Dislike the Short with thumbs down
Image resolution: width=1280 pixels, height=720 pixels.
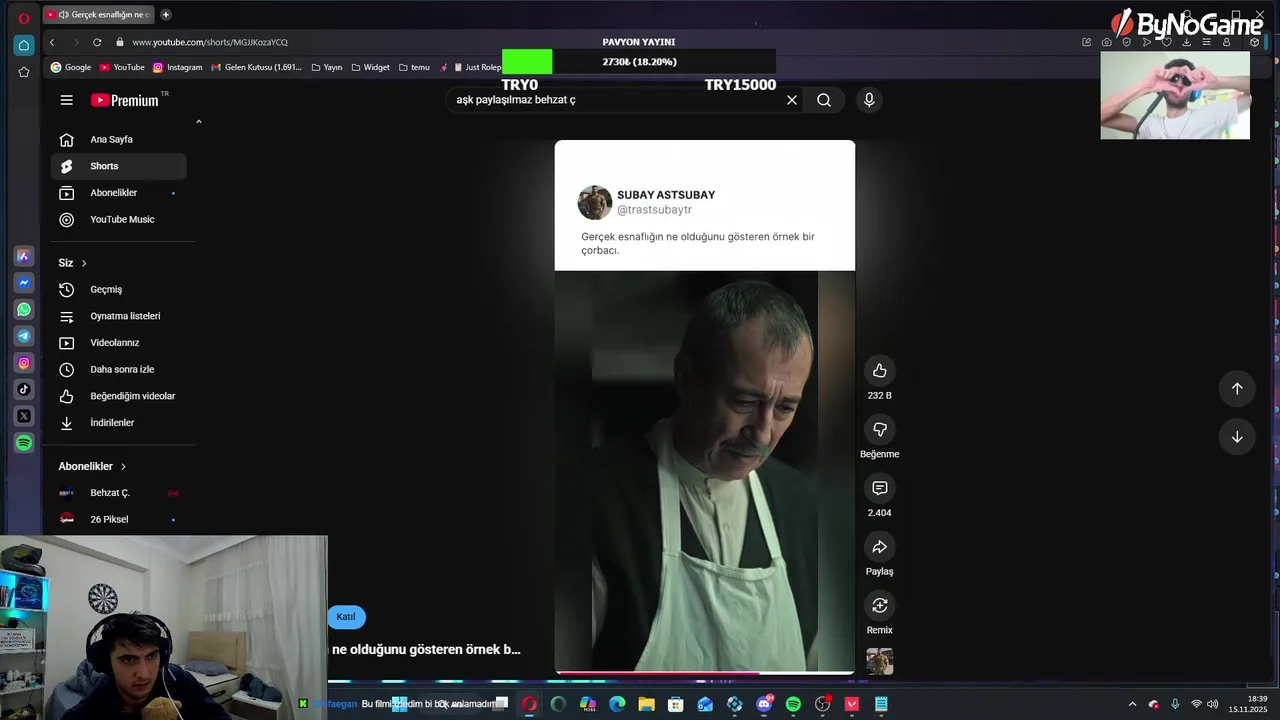[x=880, y=430]
